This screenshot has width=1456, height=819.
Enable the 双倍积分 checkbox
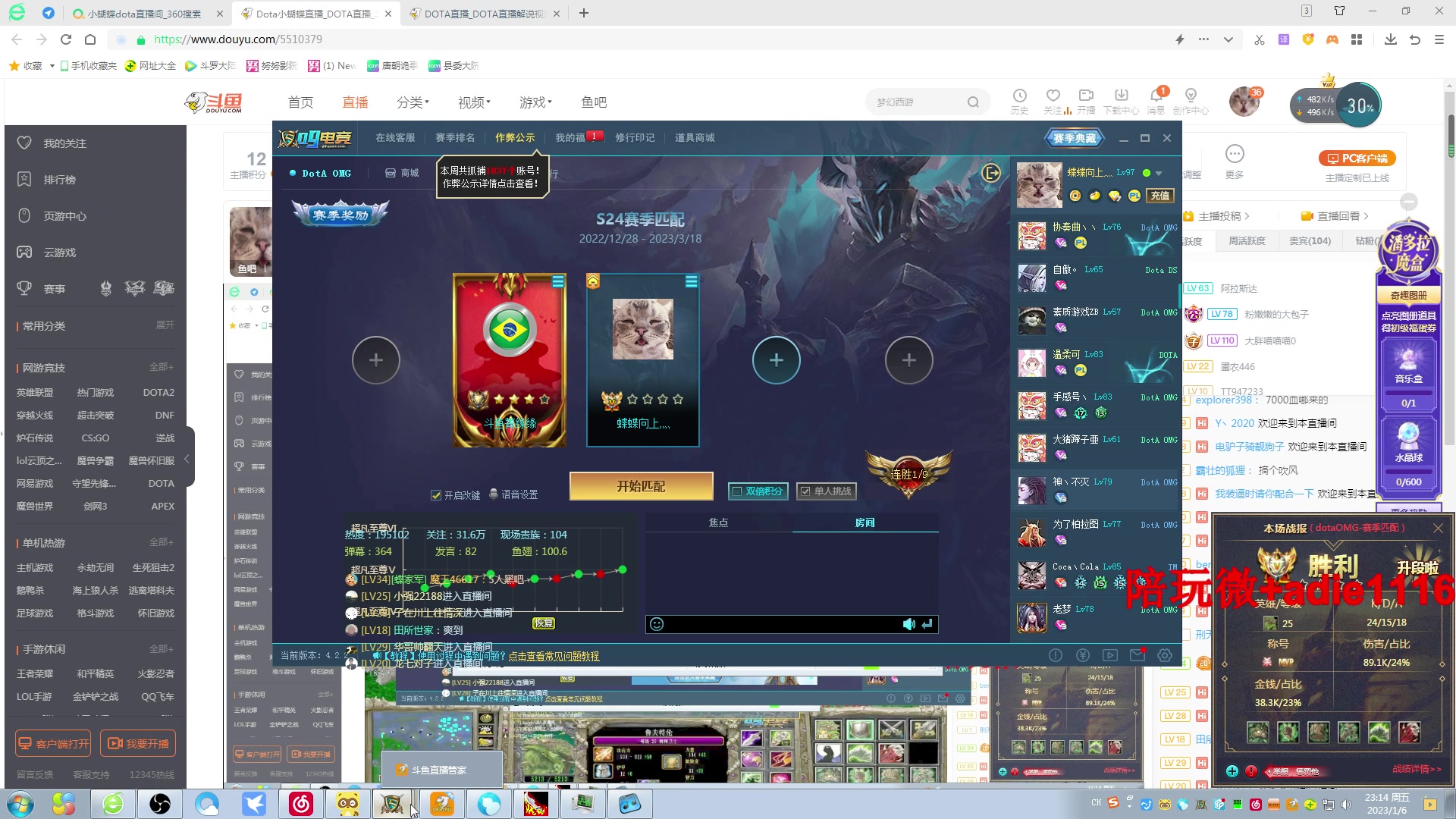tap(736, 491)
